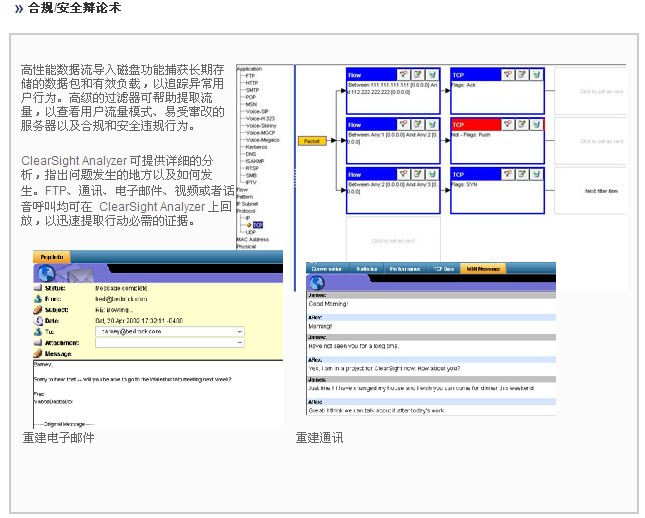Select UDP under the Protocol tree

(251, 232)
